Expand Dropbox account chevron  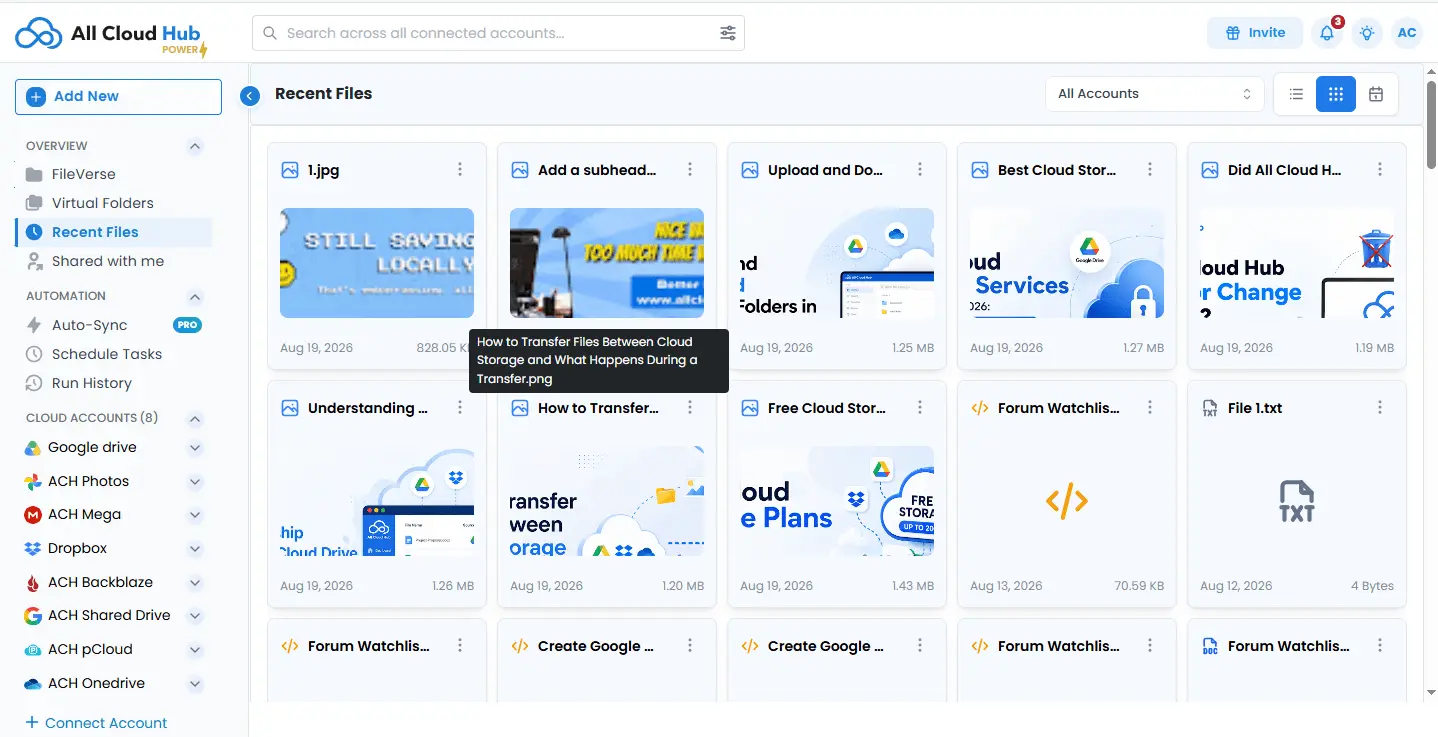point(195,549)
